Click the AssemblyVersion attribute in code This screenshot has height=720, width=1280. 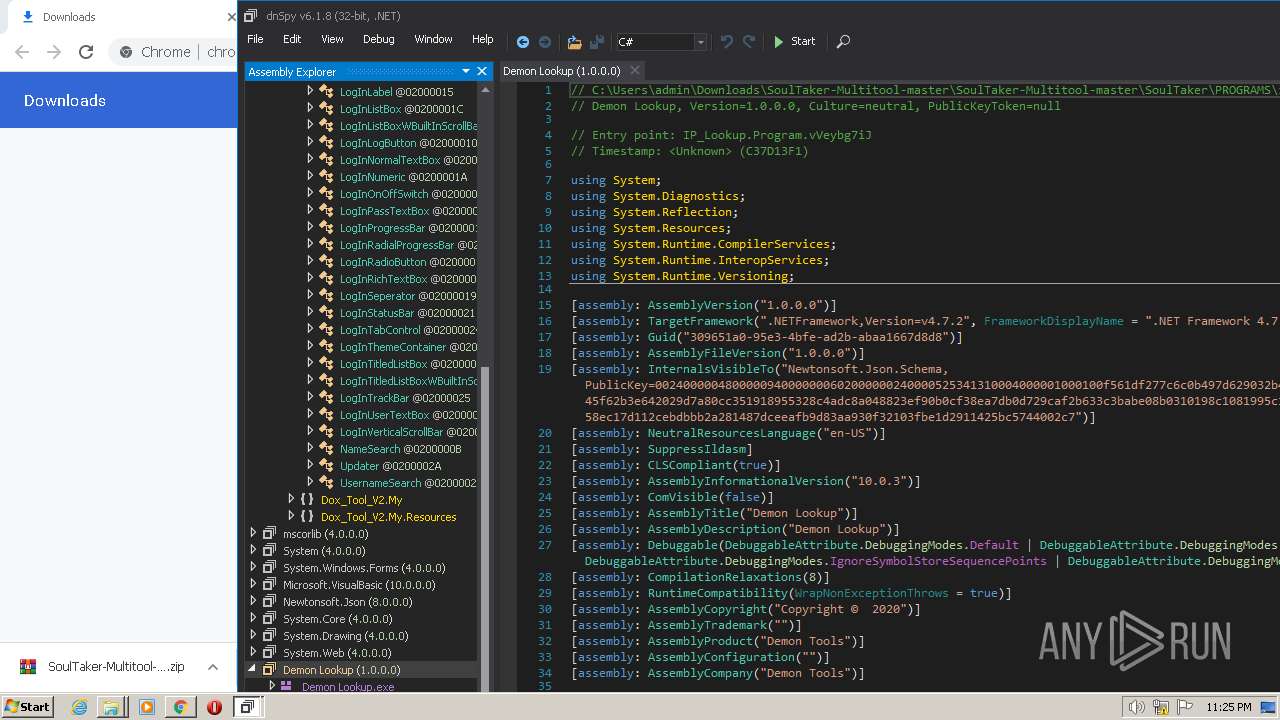(x=700, y=305)
